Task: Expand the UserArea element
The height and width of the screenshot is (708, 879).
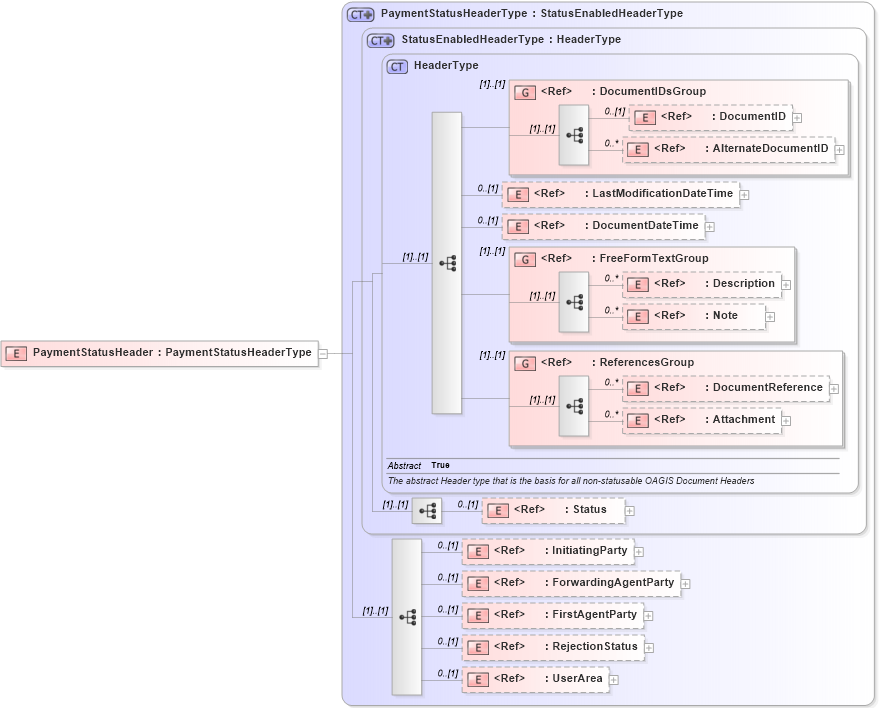Action: click(x=612, y=679)
